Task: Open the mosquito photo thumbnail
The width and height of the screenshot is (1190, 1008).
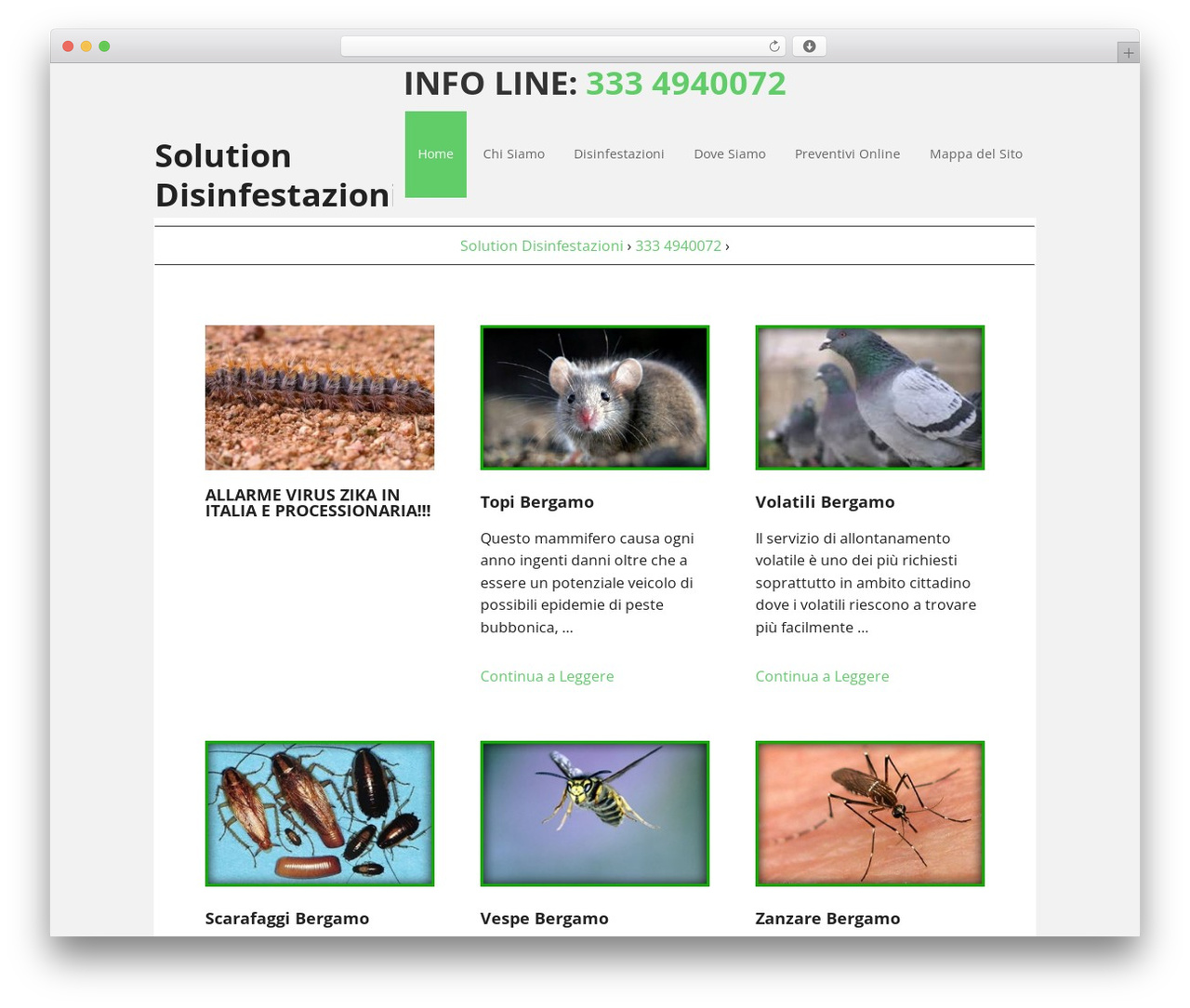Action: point(870,814)
